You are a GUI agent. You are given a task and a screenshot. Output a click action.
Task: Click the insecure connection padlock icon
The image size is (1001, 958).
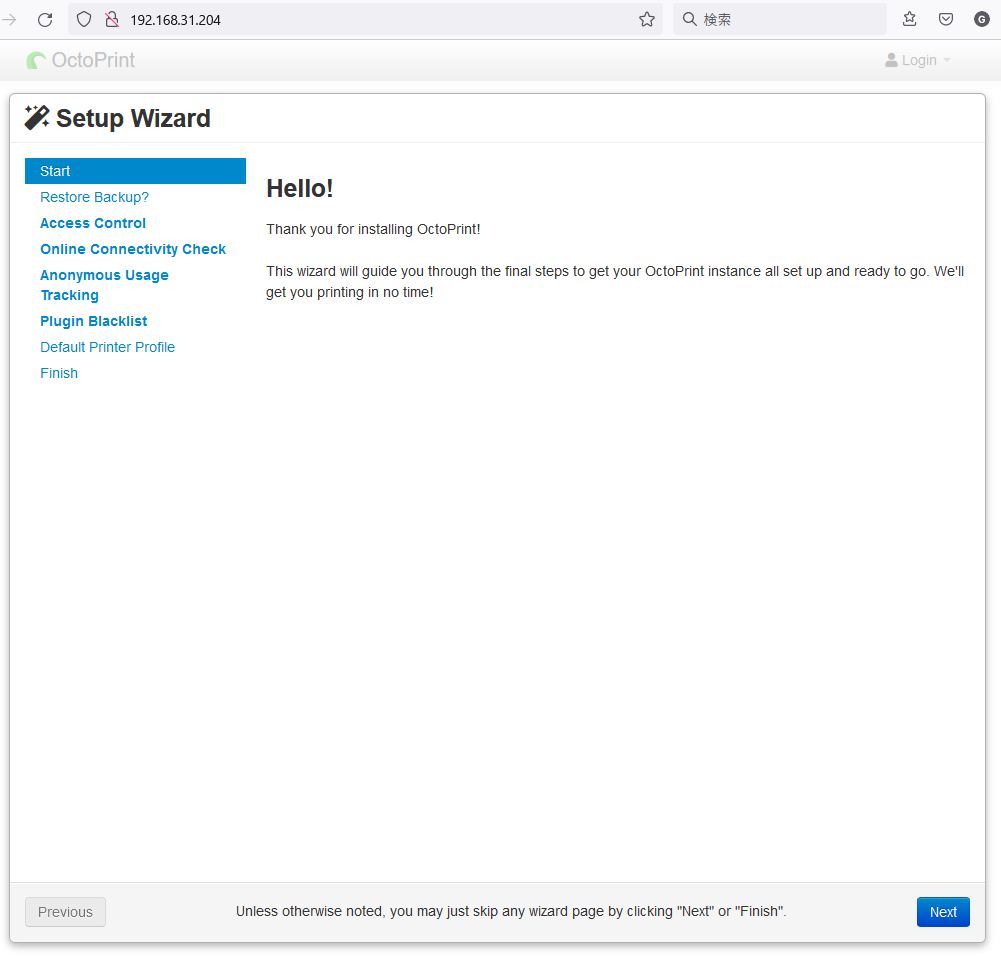(112, 20)
